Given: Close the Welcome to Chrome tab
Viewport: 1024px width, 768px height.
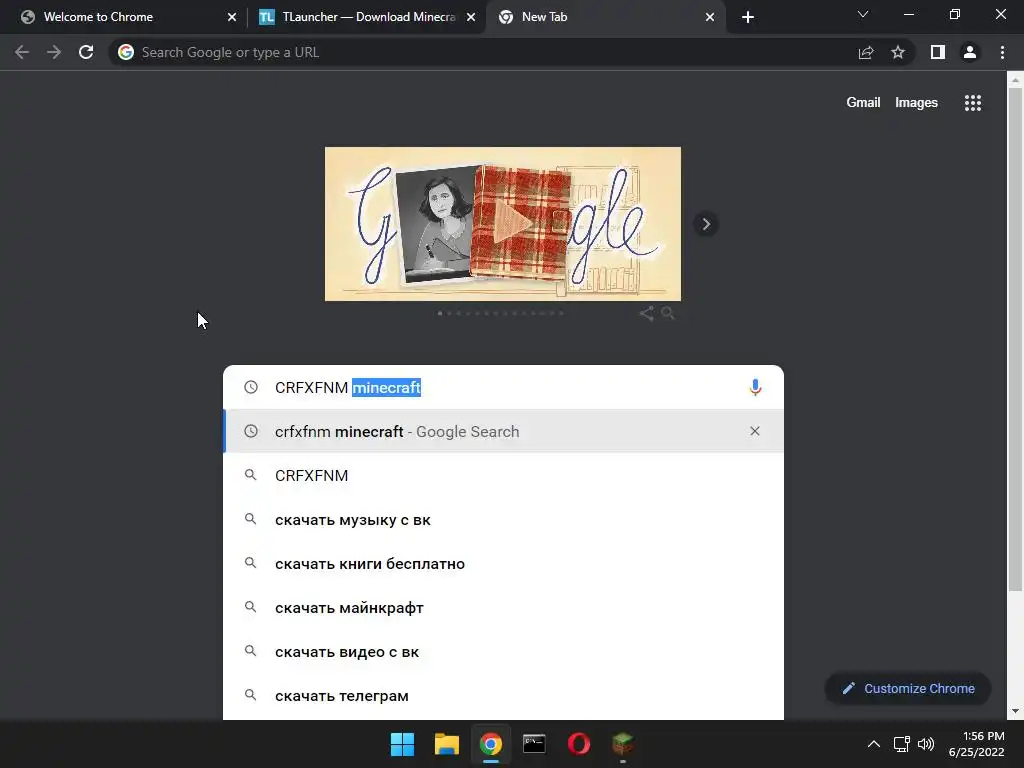Looking at the screenshot, I should pyautogui.click(x=232, y=17).
